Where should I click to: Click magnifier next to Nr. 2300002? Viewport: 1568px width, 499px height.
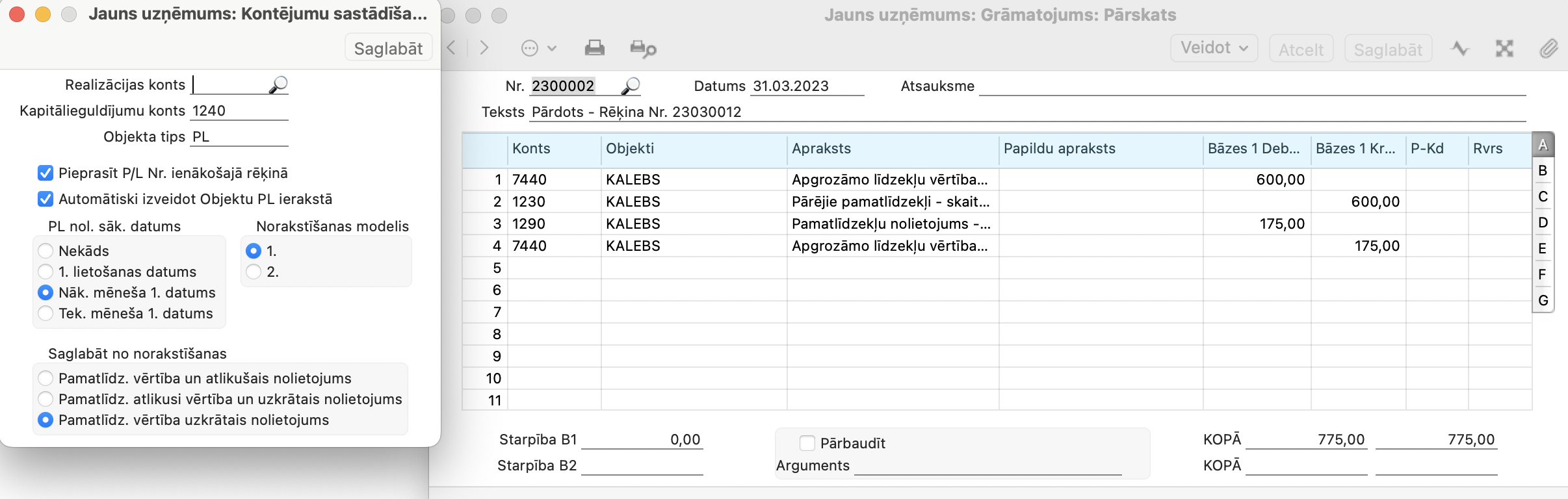click(631, 86)
